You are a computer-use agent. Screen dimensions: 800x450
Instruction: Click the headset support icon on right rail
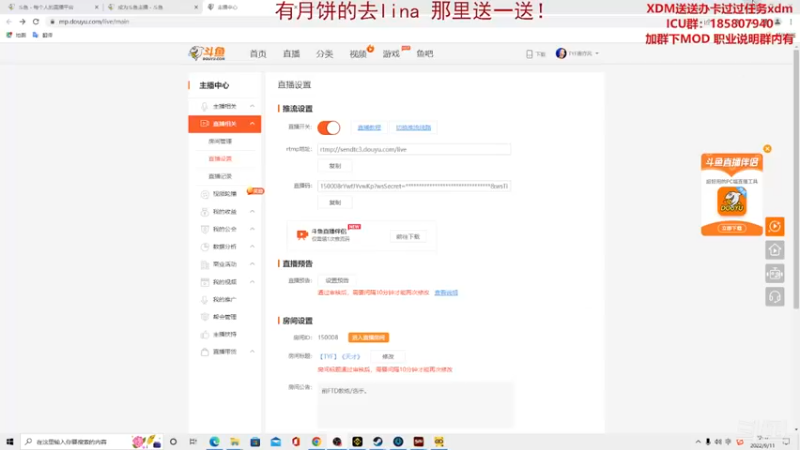pyautogui.click(x=774, y=297)
